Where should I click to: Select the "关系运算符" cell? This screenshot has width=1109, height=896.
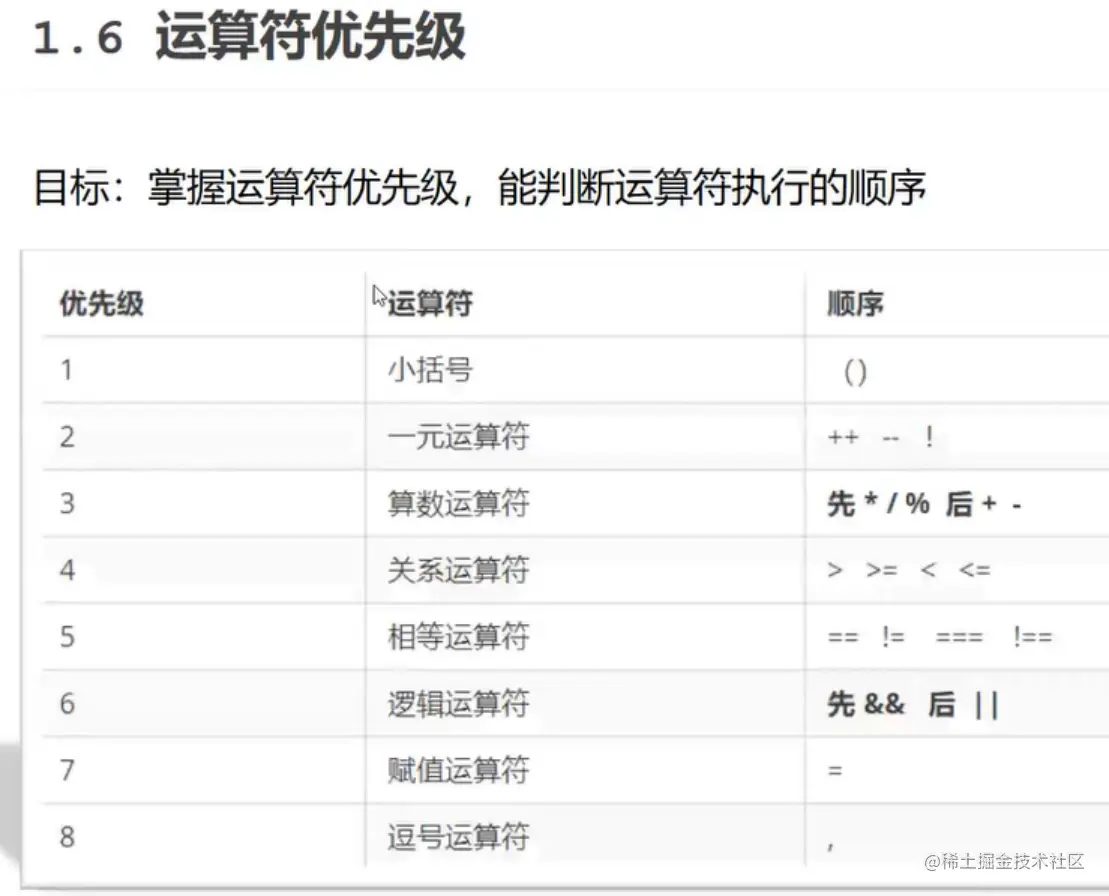tap(458, 569)
